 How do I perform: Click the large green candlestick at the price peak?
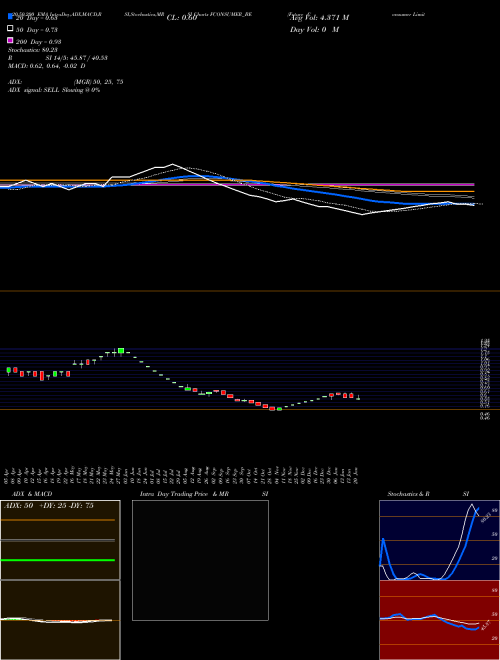tap(121, 351)
